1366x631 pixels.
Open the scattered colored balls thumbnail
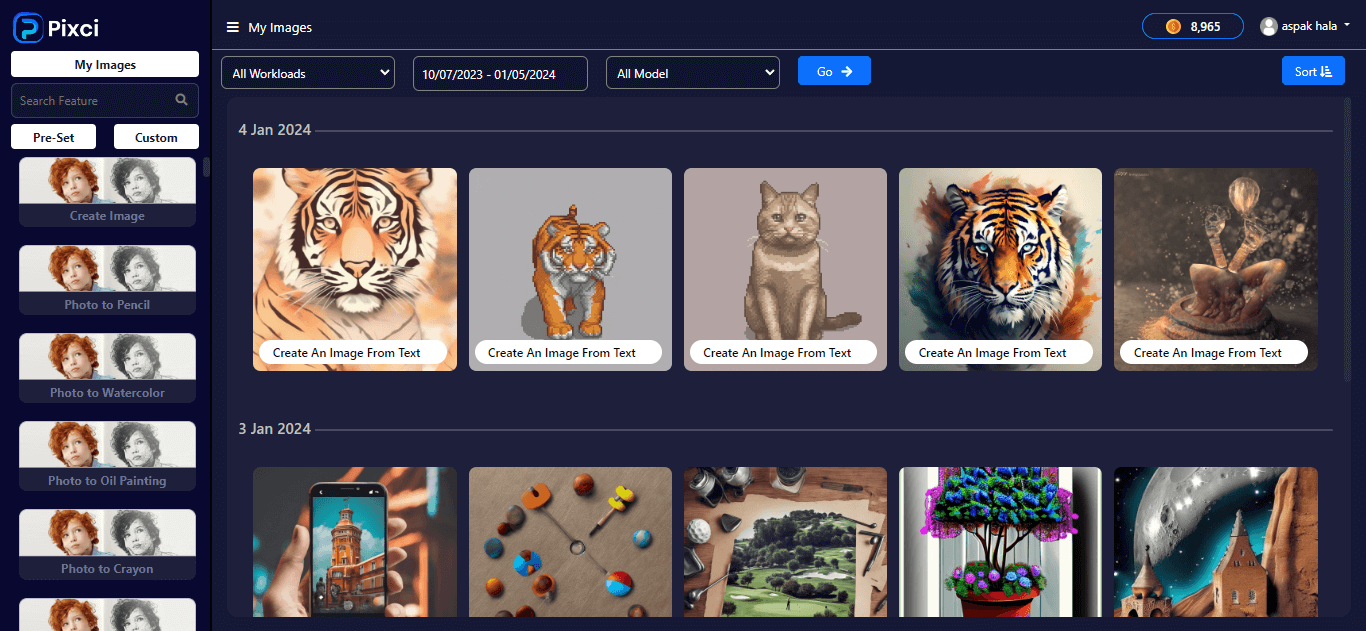coord(570,542)
